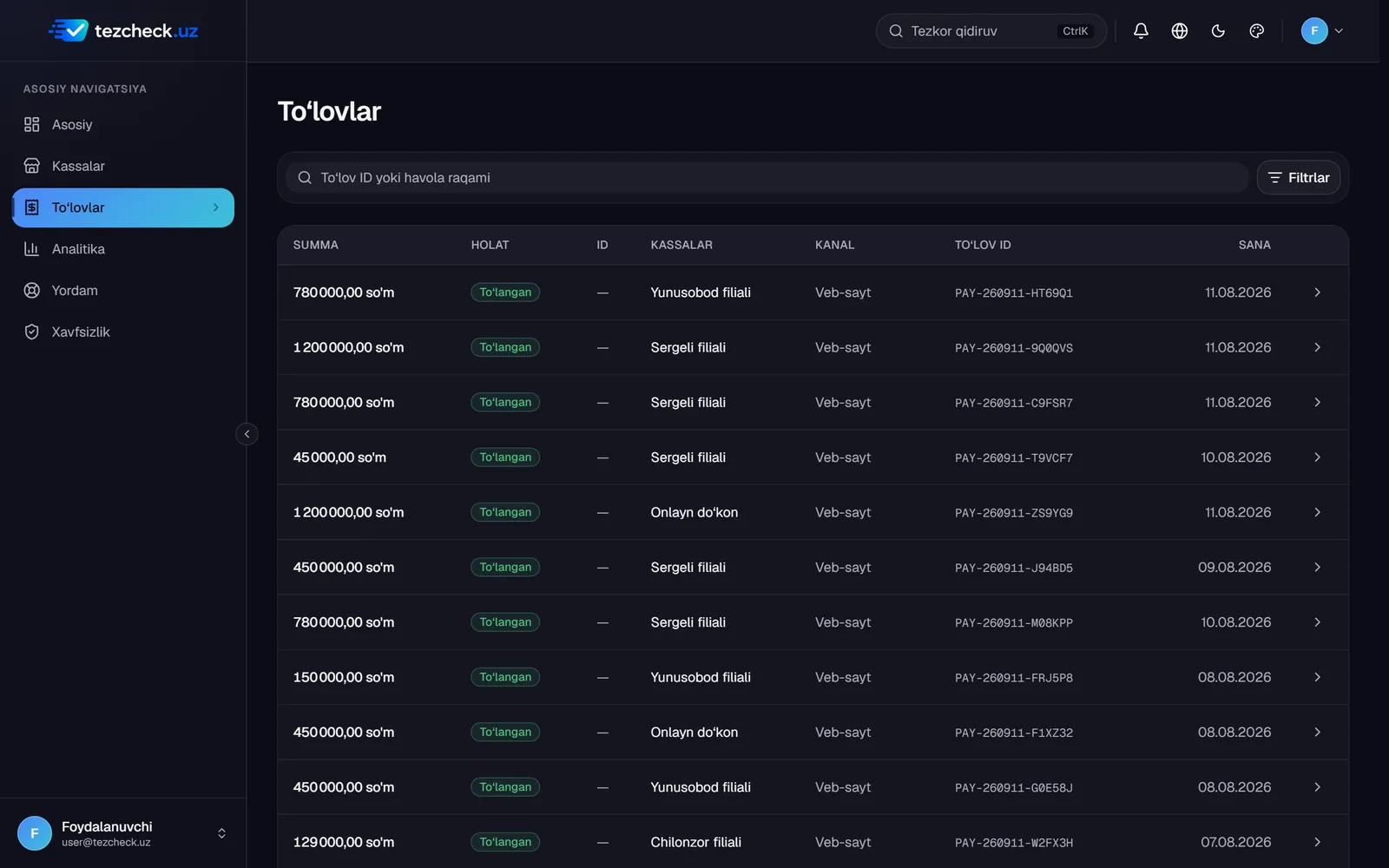
Task: Click the Kassalar store icon
Action: 32,167
